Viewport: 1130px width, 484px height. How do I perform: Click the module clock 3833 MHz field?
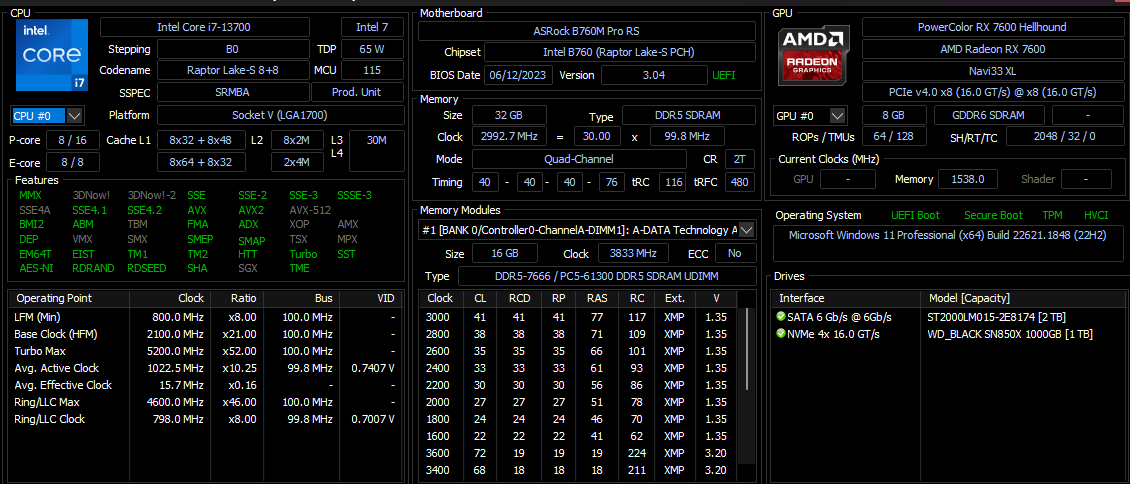click(x=633, y=254)
